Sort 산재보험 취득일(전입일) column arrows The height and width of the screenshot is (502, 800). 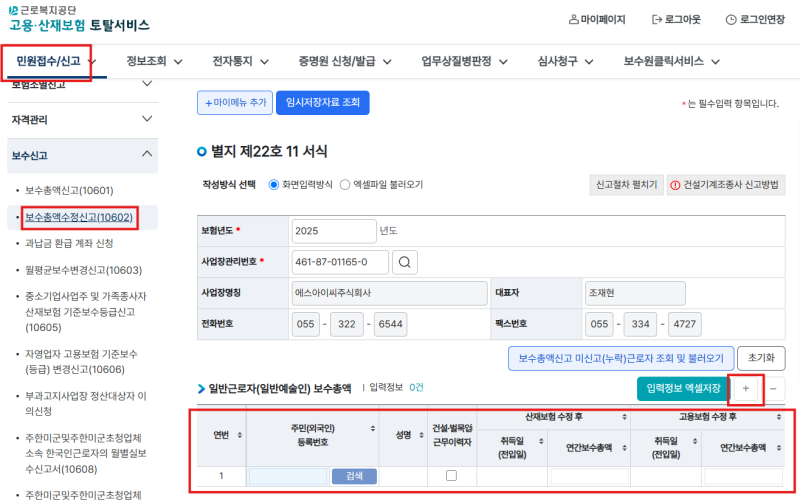541,441
